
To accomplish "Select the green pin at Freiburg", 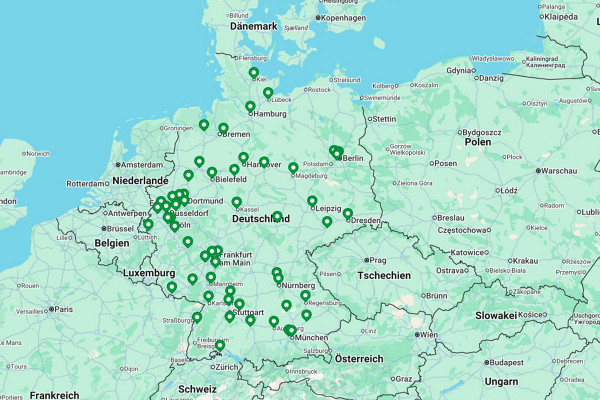I will 219,345.
